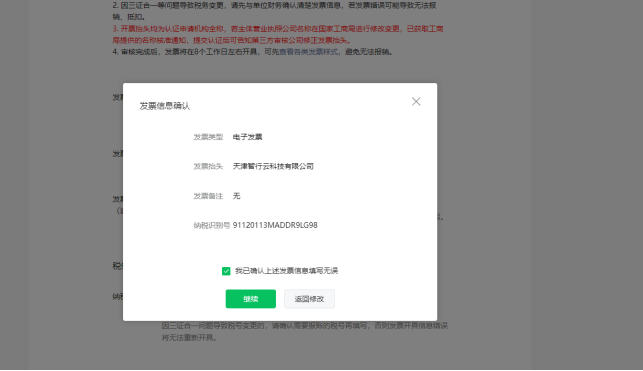This screenshot has height=371, width=643.
Task: Uncheck 我已确认上述发票信息填写无误 checkbox
Action: point(226,271)
